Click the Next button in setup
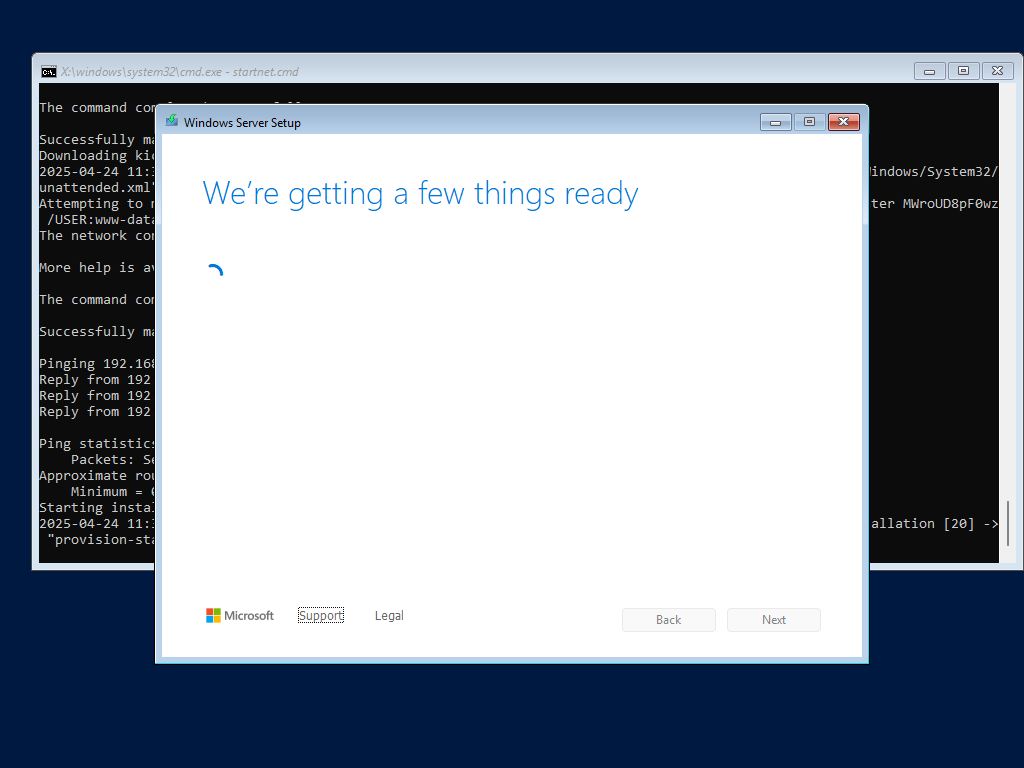1024x768 pixels. click(x=774, y=620)
